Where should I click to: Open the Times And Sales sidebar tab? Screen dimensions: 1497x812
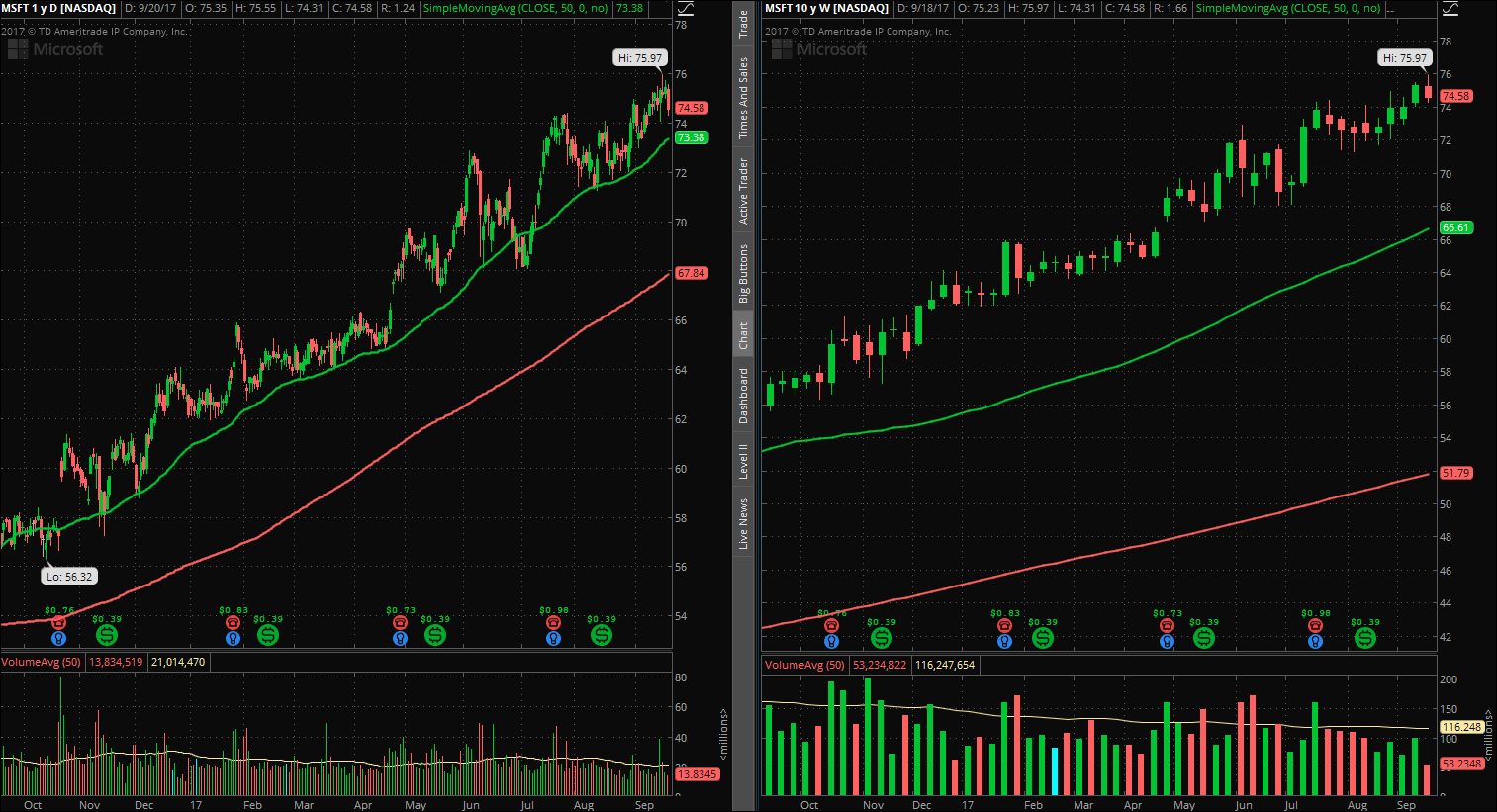pyautogui.click(x=743, y=98)
